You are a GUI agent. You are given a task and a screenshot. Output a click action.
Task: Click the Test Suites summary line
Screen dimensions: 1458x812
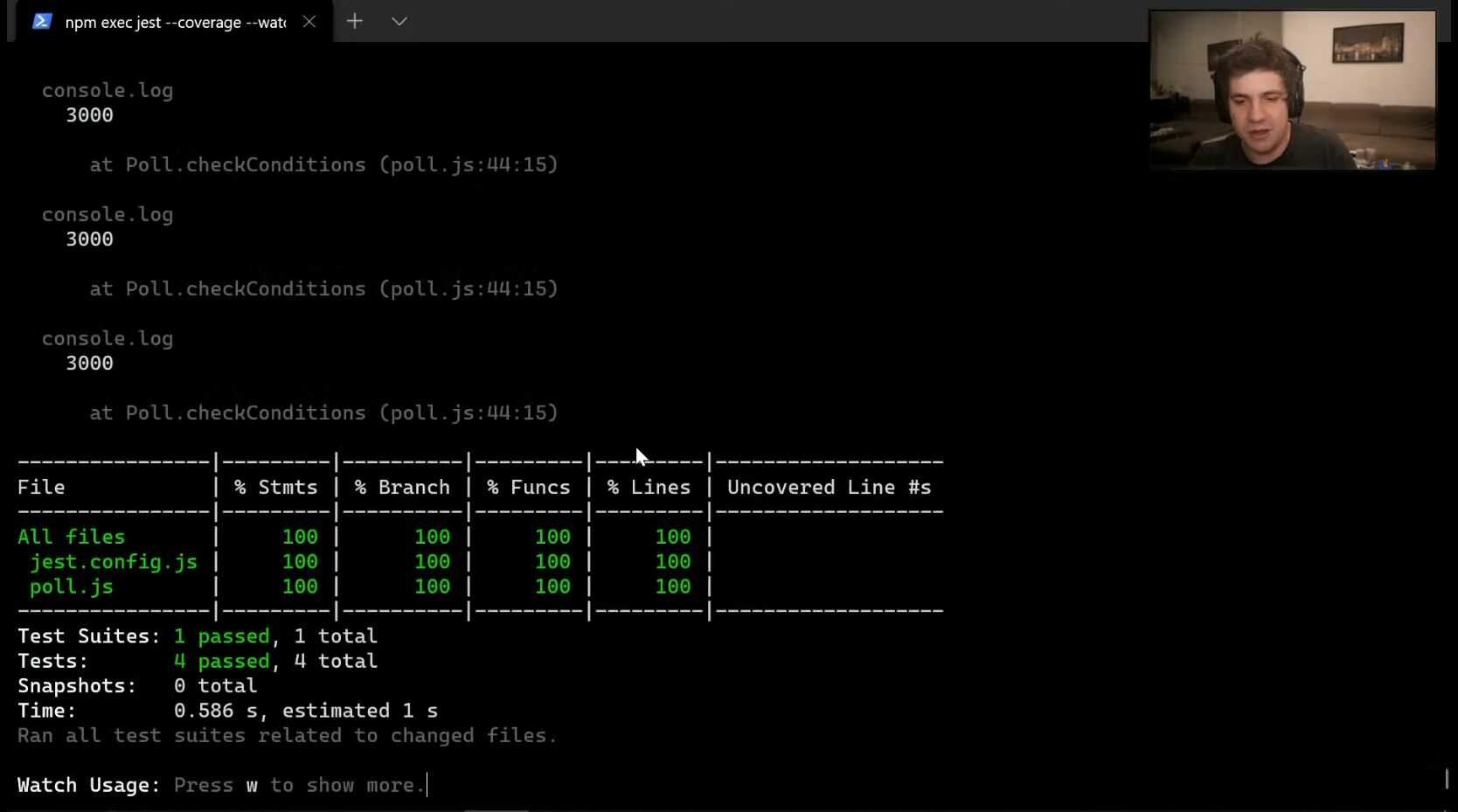pos(198,635)
